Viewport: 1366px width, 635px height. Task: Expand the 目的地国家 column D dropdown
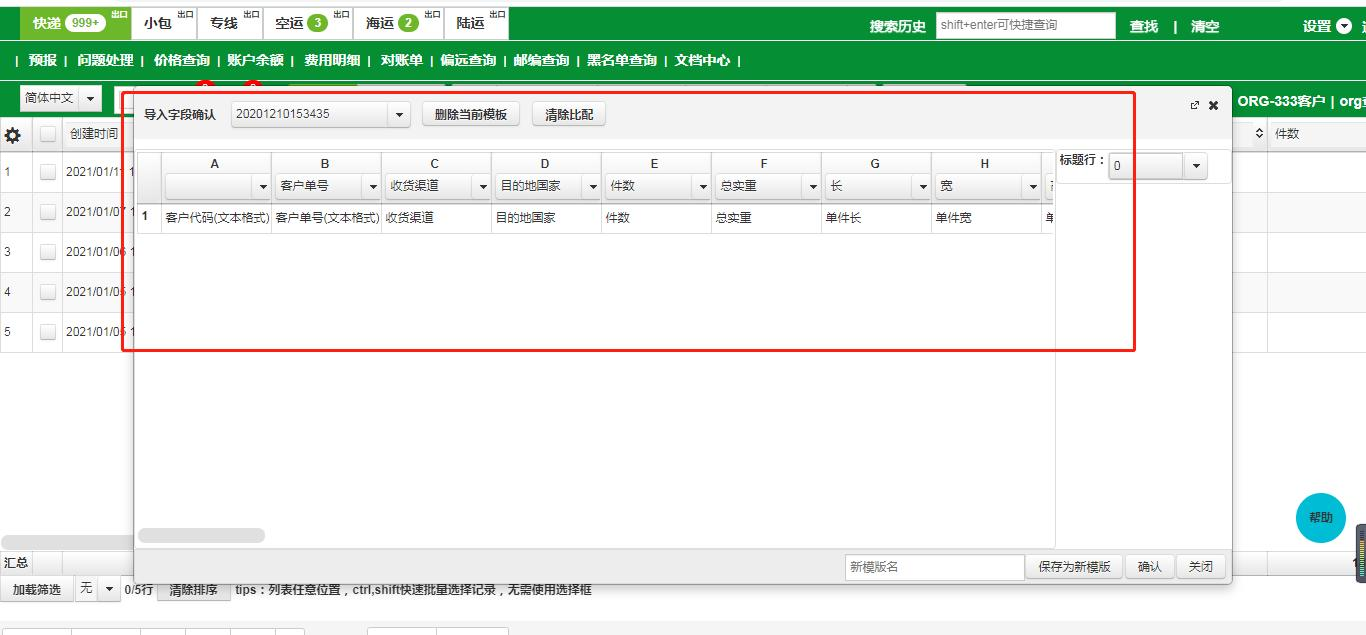[593, 187]
